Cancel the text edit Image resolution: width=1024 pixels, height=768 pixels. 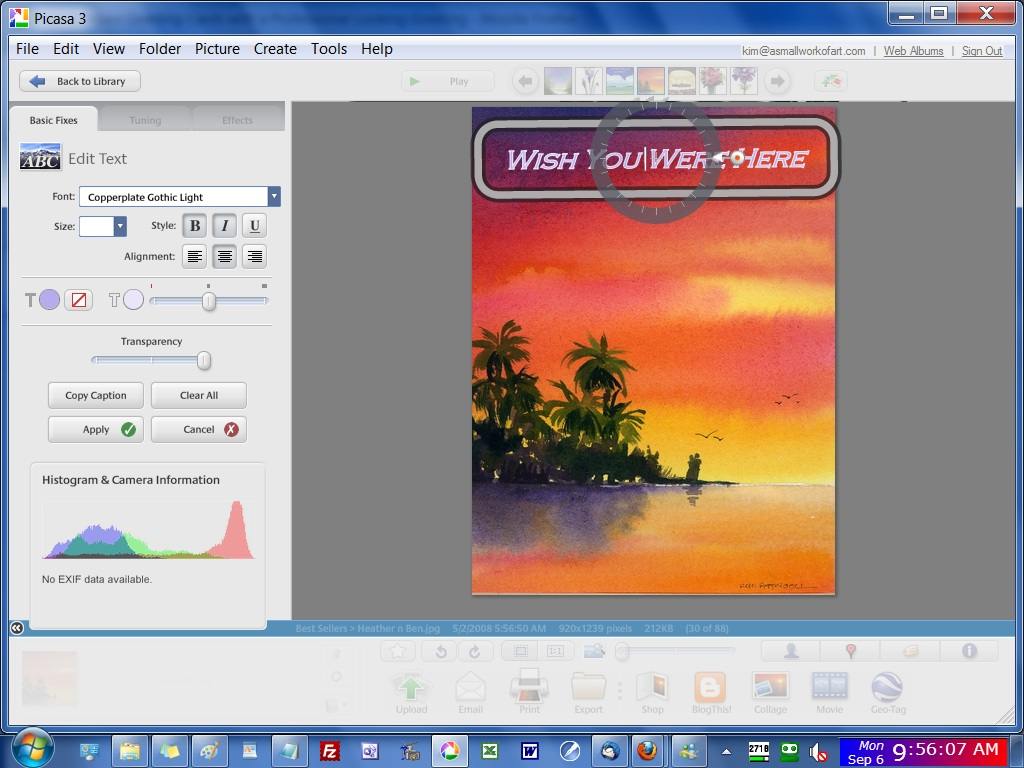[199, 429]
